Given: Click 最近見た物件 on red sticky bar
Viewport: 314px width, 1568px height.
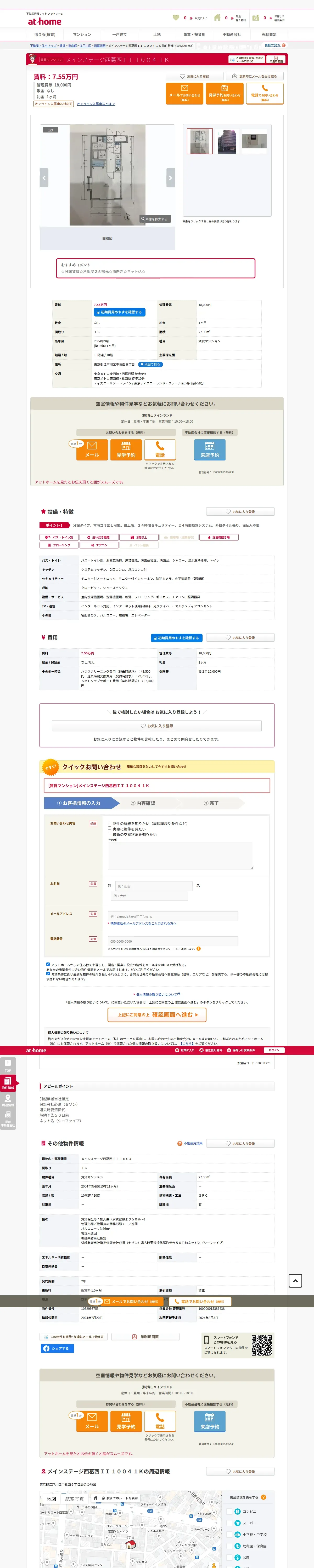Looking at the screenshot, I should pyautogui.click(x=211, y=1050).
